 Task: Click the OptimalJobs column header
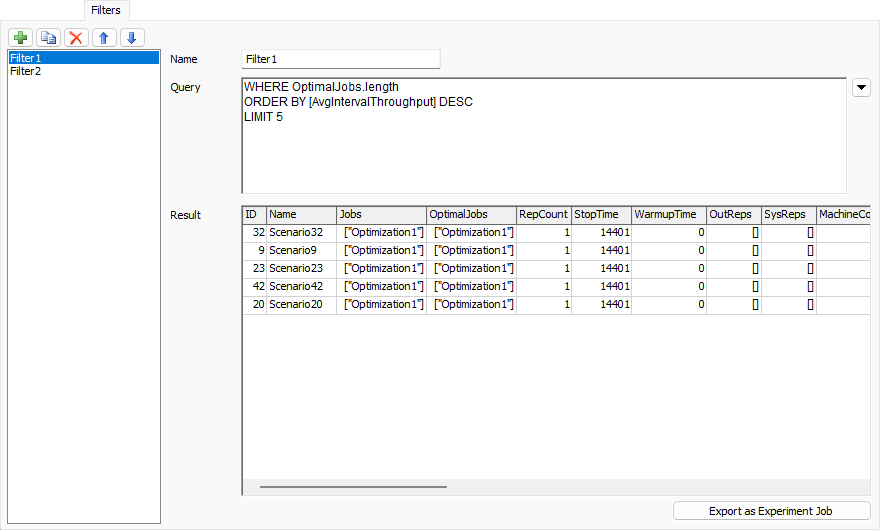click(470, 215)
